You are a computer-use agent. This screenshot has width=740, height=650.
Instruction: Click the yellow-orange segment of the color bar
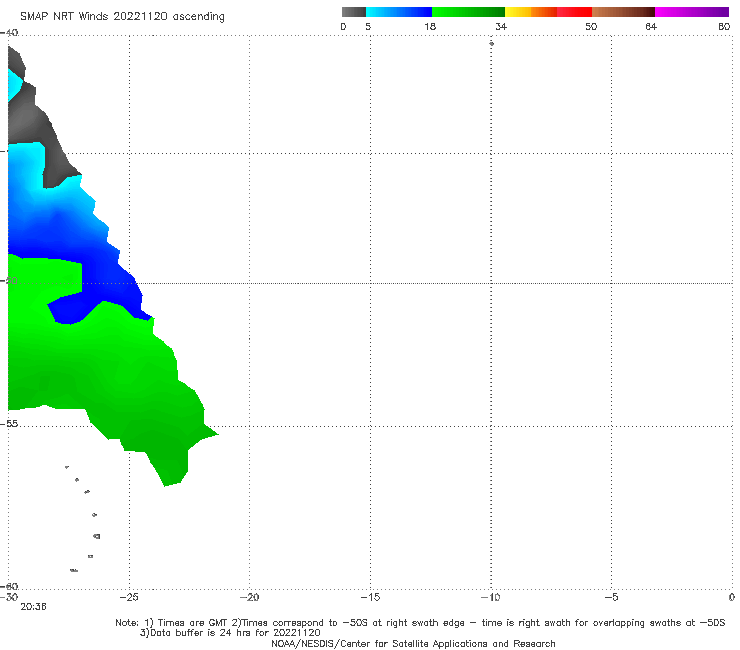[x=531, y=12]
